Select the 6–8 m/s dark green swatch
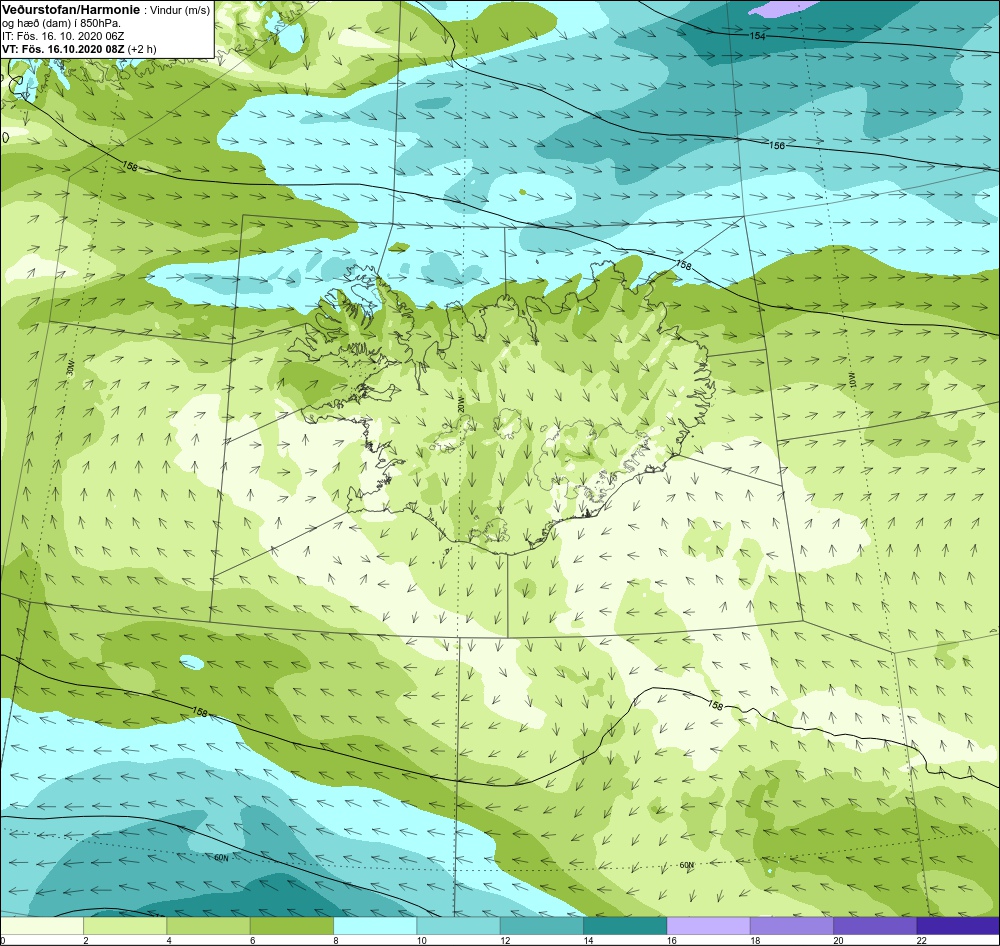 (291, 925)
